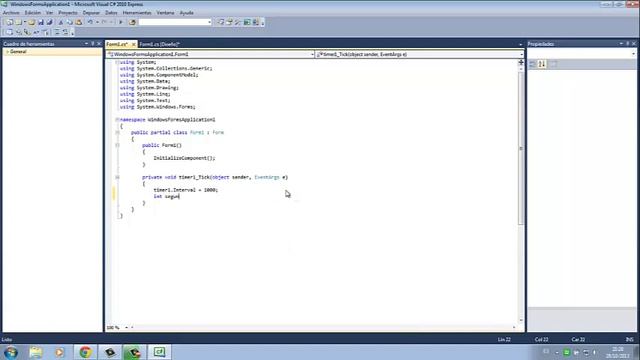Image resolution: width=640 pixels, height=360 pixels.
Task: Open Properties window toolbar icon
Action: coord(229,22)
